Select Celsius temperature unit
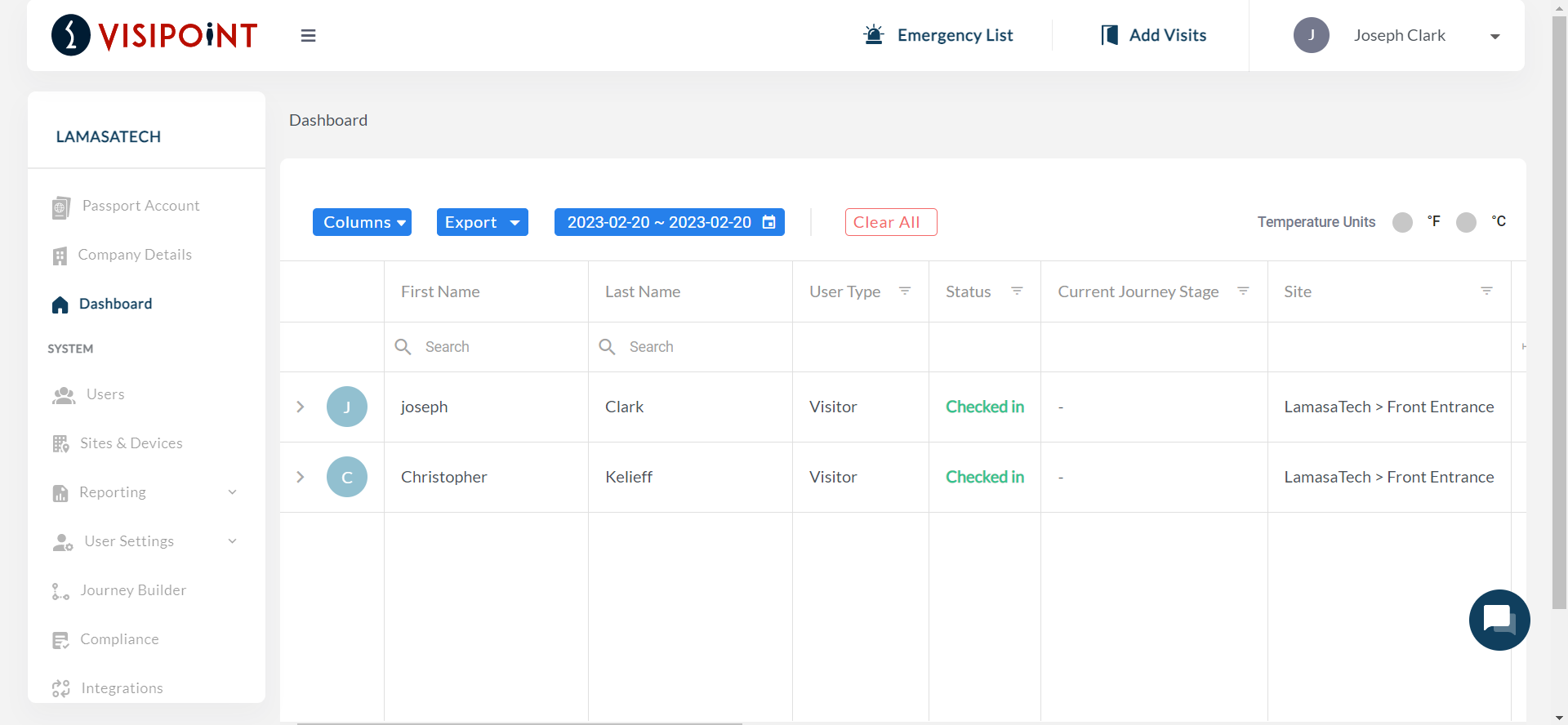The height and width of the screenshot is (725, 1568). pos(1466,222)
